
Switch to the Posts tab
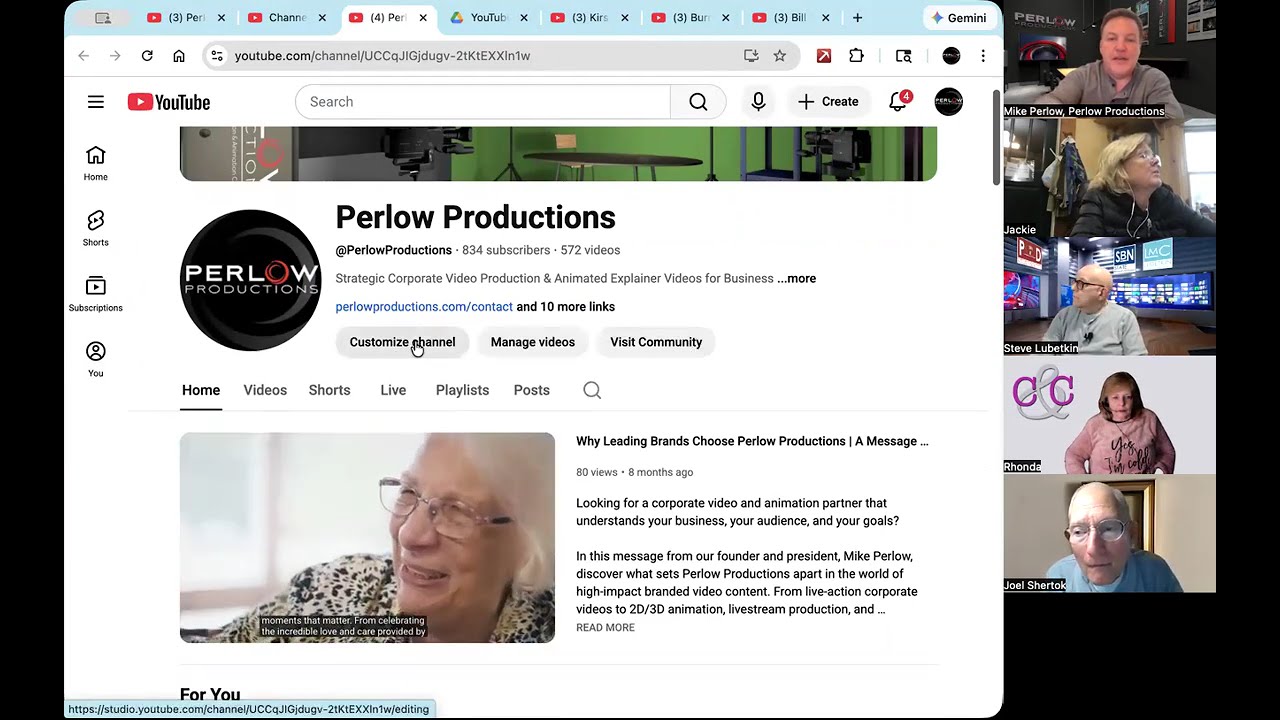point(532,390)
